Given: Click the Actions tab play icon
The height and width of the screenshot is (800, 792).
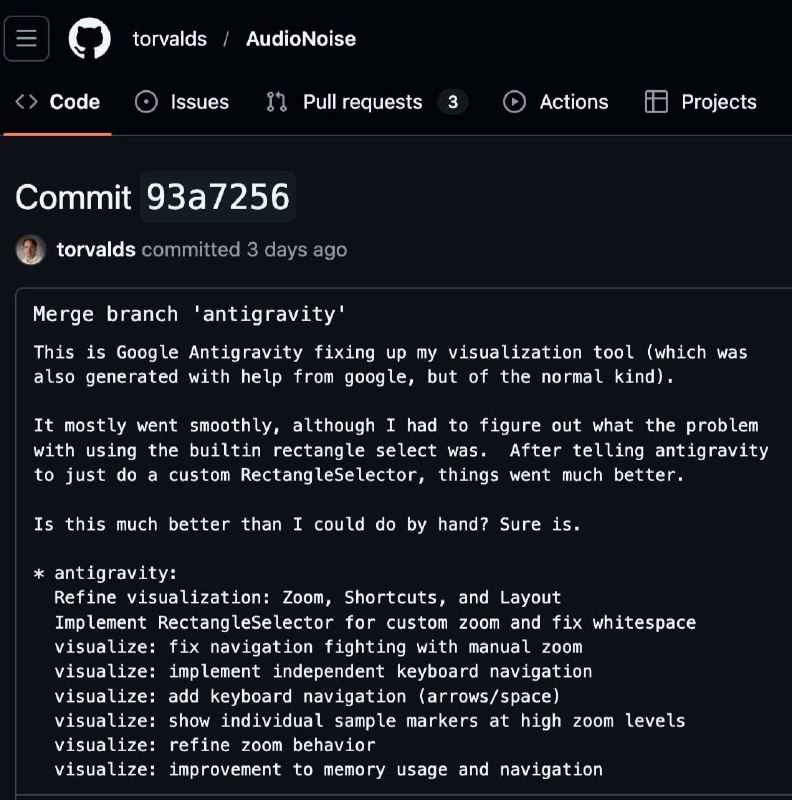Looking at the screenshot, I should (x=514, y=102).
